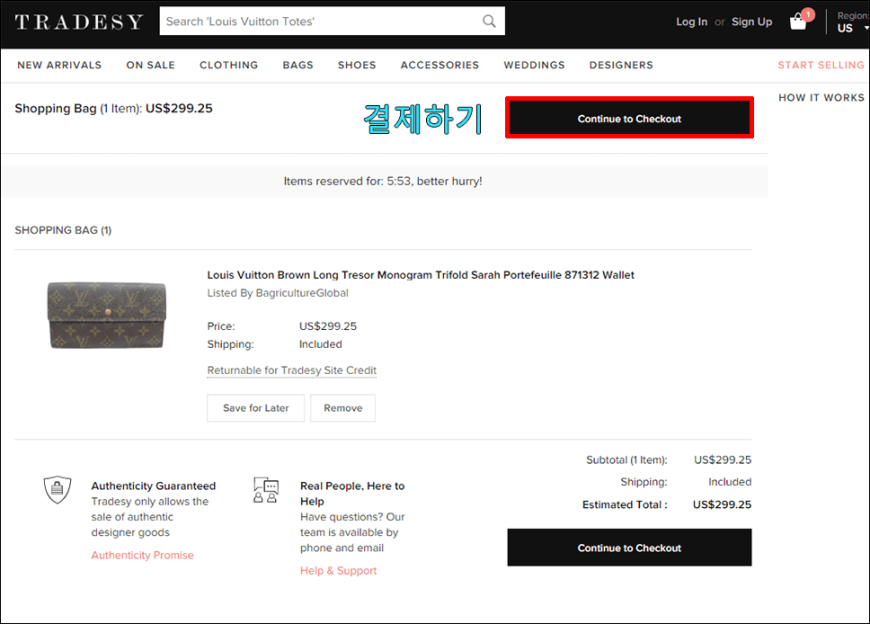Open the Region US dropdown
Viewport: 870px width, 624px height.
[x=852, y=22]
